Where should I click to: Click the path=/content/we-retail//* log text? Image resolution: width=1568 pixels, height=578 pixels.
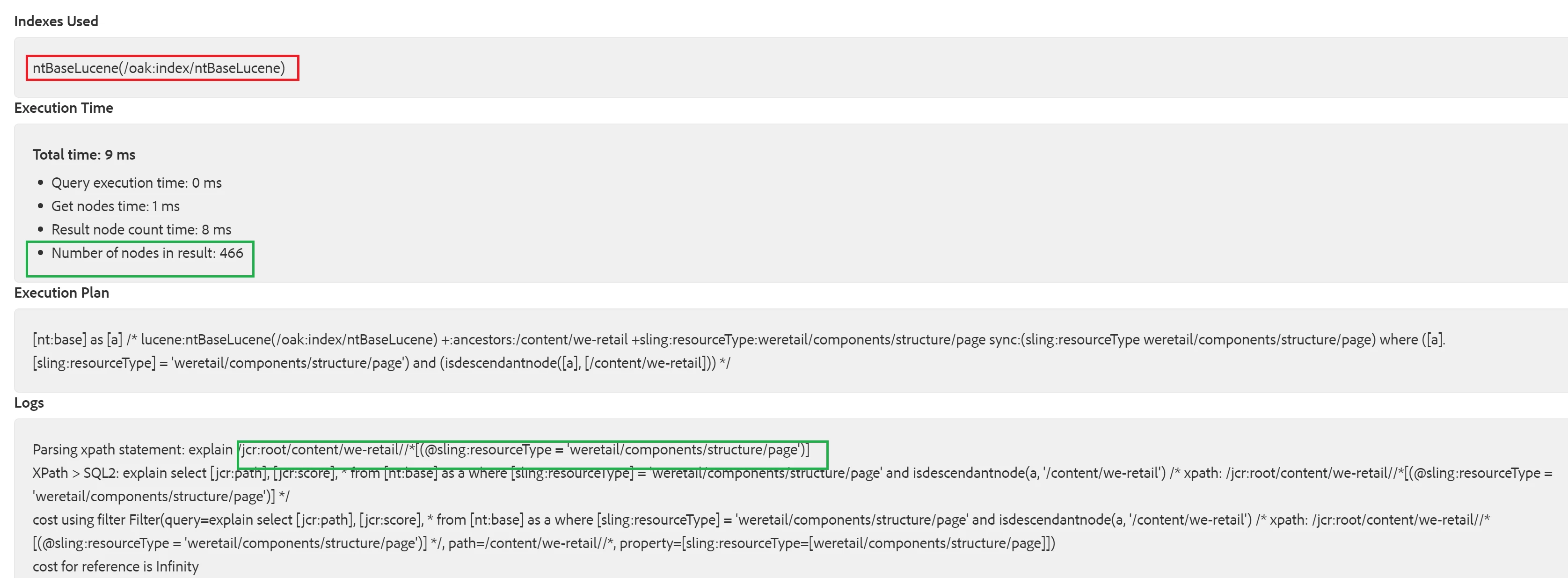pos(532,543)
